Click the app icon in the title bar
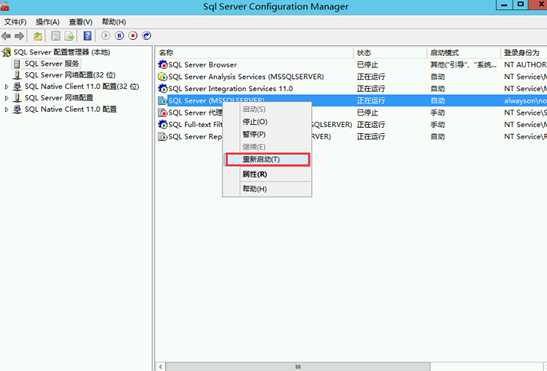Image resolution: width=547 pixels, height=371 pixels. pyautogui.click(x=4, y=6)
